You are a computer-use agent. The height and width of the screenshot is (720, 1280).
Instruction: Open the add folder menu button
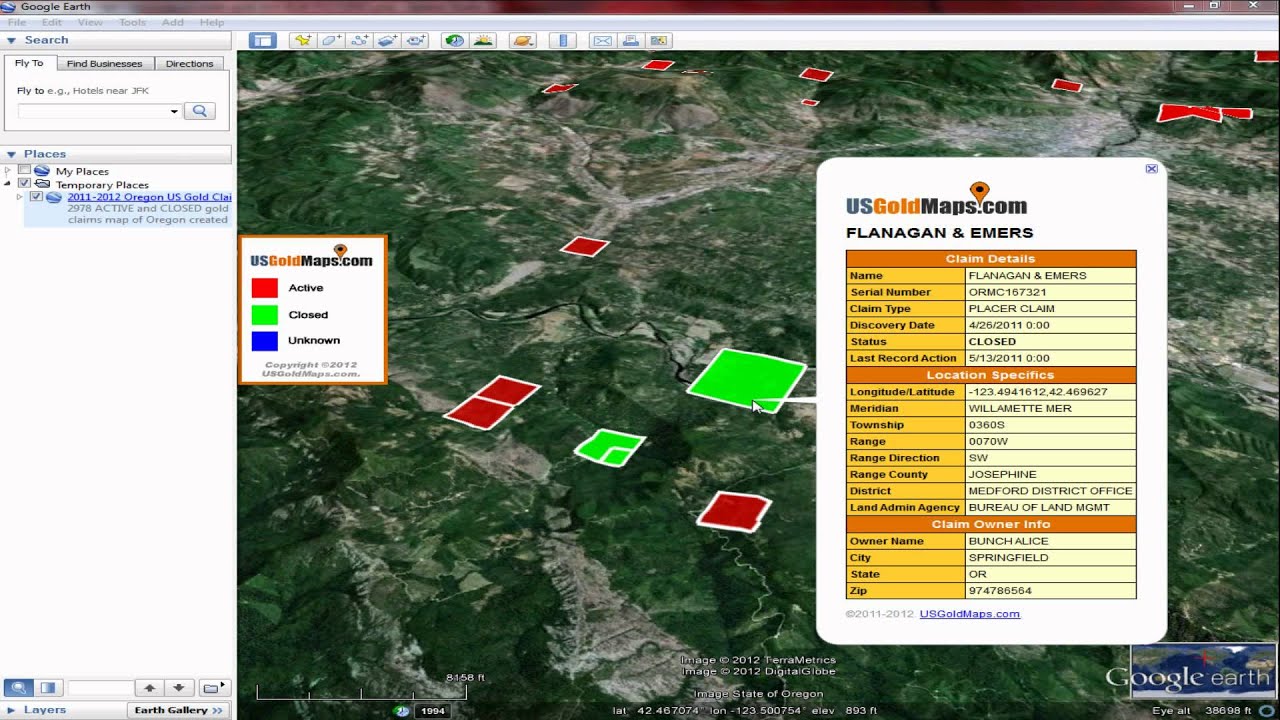(215, 688)
